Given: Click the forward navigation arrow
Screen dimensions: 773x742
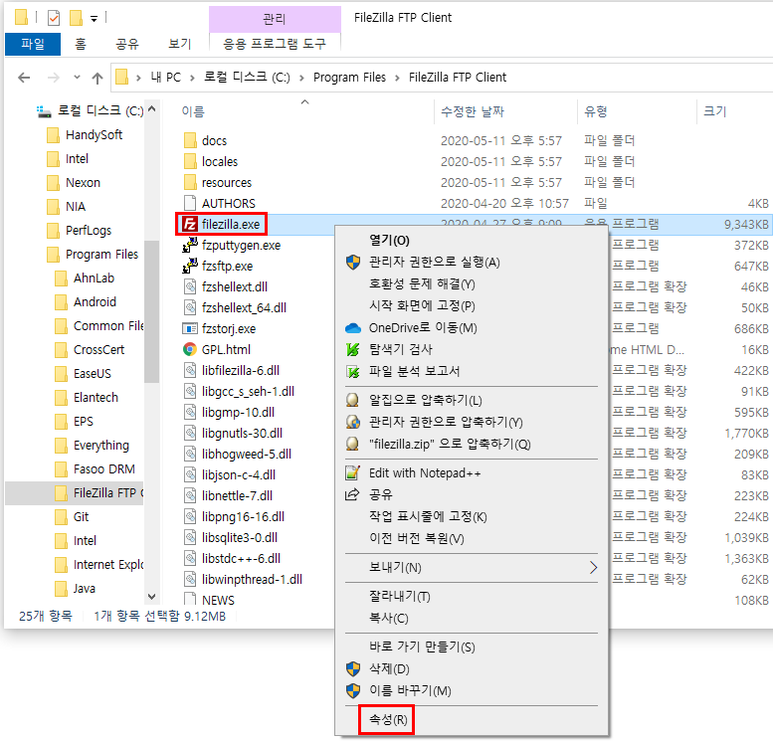Looking at the screenshot, I should (53, 77).
